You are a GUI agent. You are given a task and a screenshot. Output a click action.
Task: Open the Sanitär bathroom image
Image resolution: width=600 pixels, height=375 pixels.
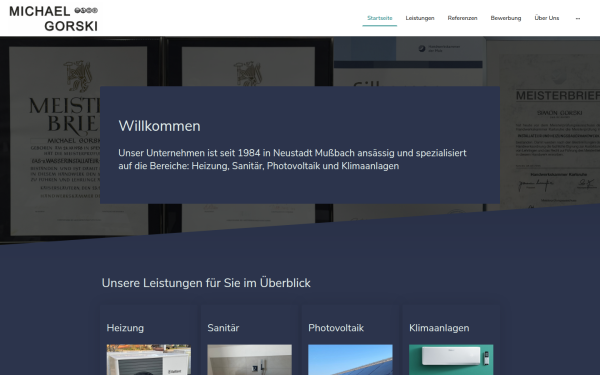click(249, 360)
